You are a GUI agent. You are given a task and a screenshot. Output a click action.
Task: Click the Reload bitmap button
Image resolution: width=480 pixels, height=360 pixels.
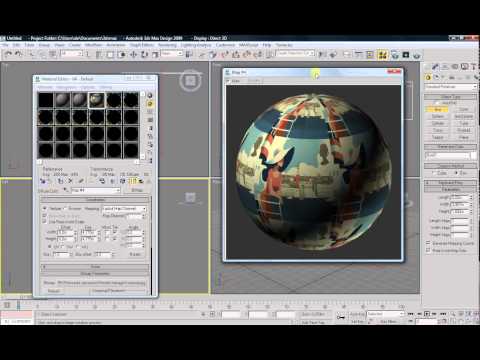point(53,291)
